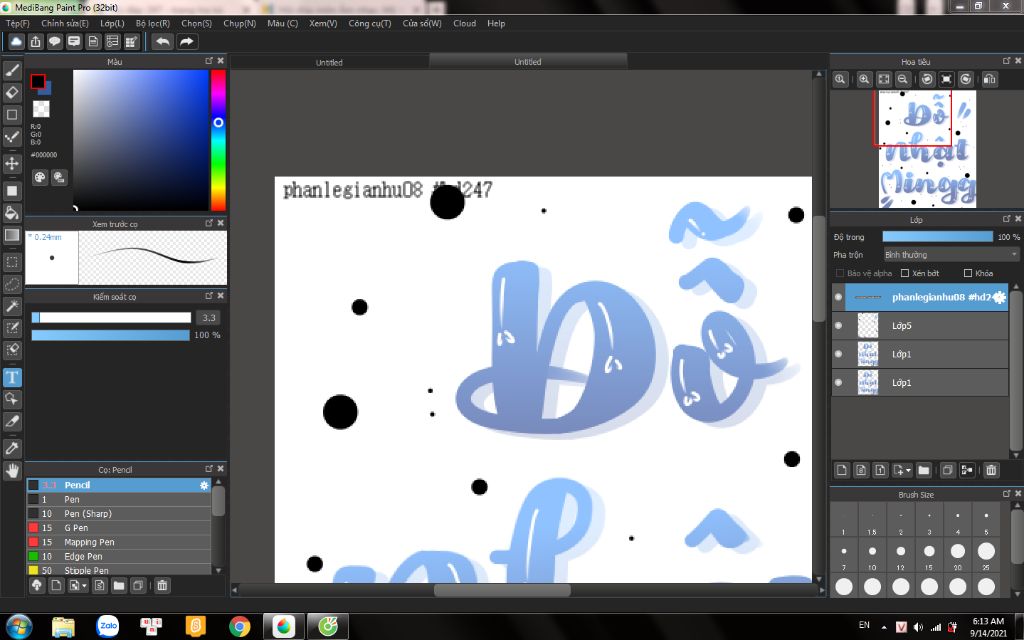This screenshot has width=1024, height=640.
Task: Click the zoom out icon in navigator
Action: (903, 79)
